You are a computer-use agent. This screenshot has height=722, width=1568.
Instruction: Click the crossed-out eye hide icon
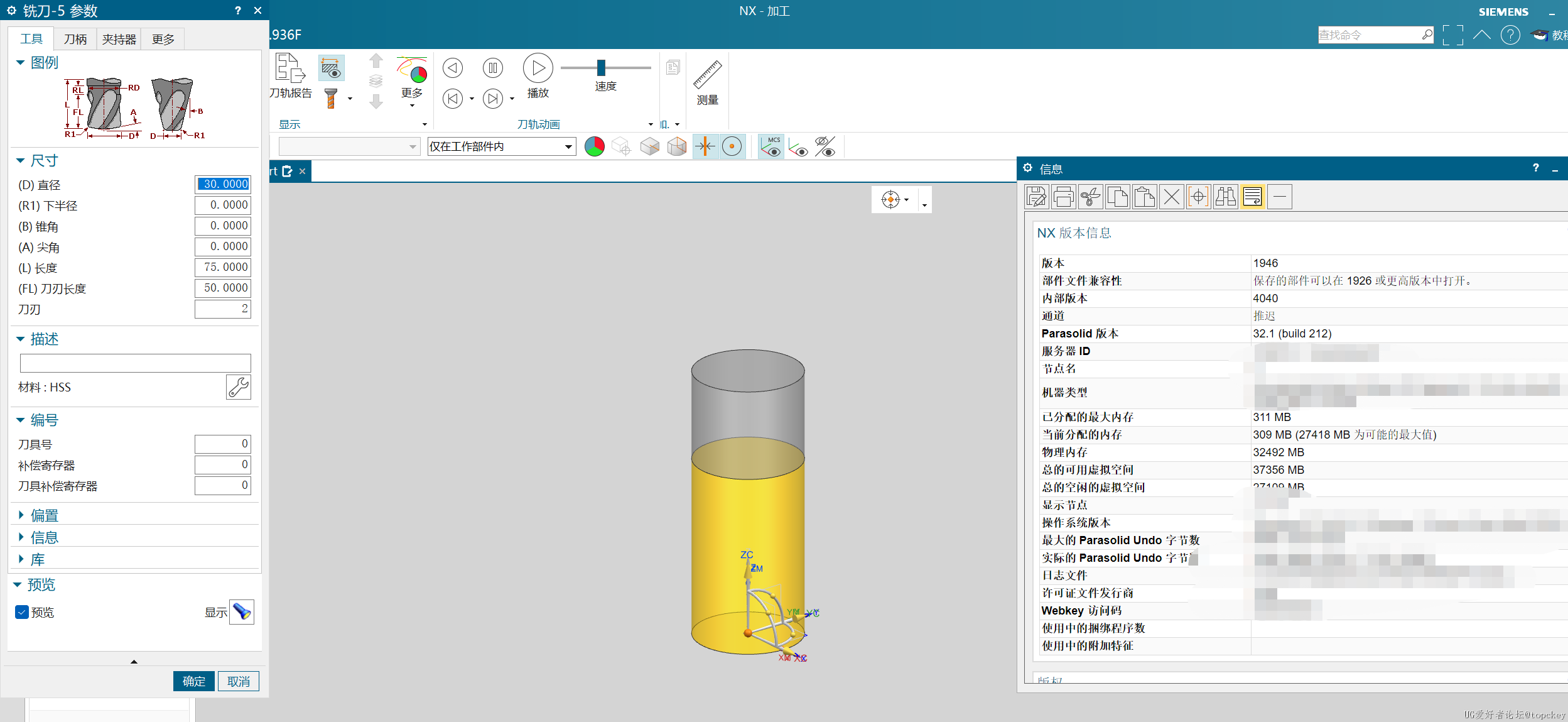[x=825, y=146]
